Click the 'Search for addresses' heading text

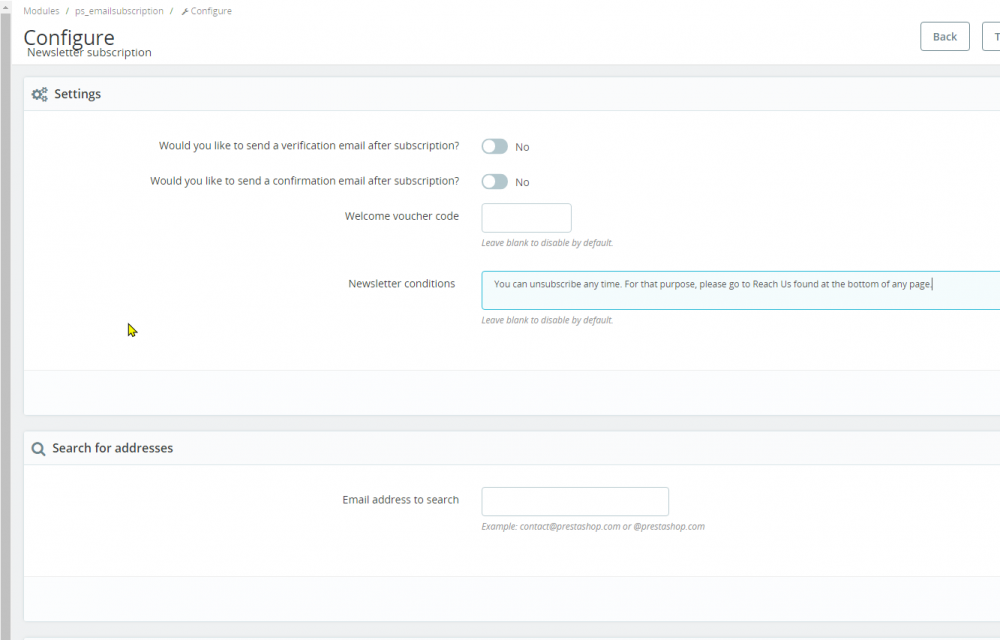point(112,448)
